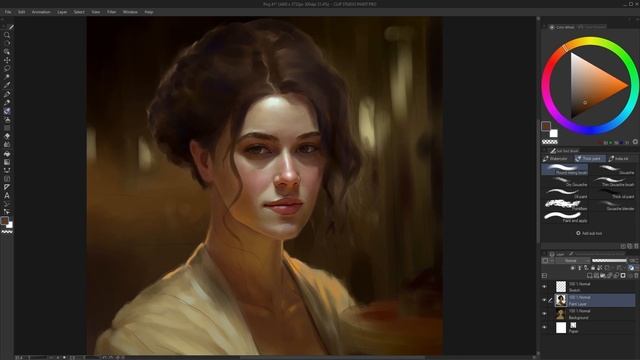Hide the Background layer
The image size is (640, 360).
pyautogui.click(x=544, y=313)
